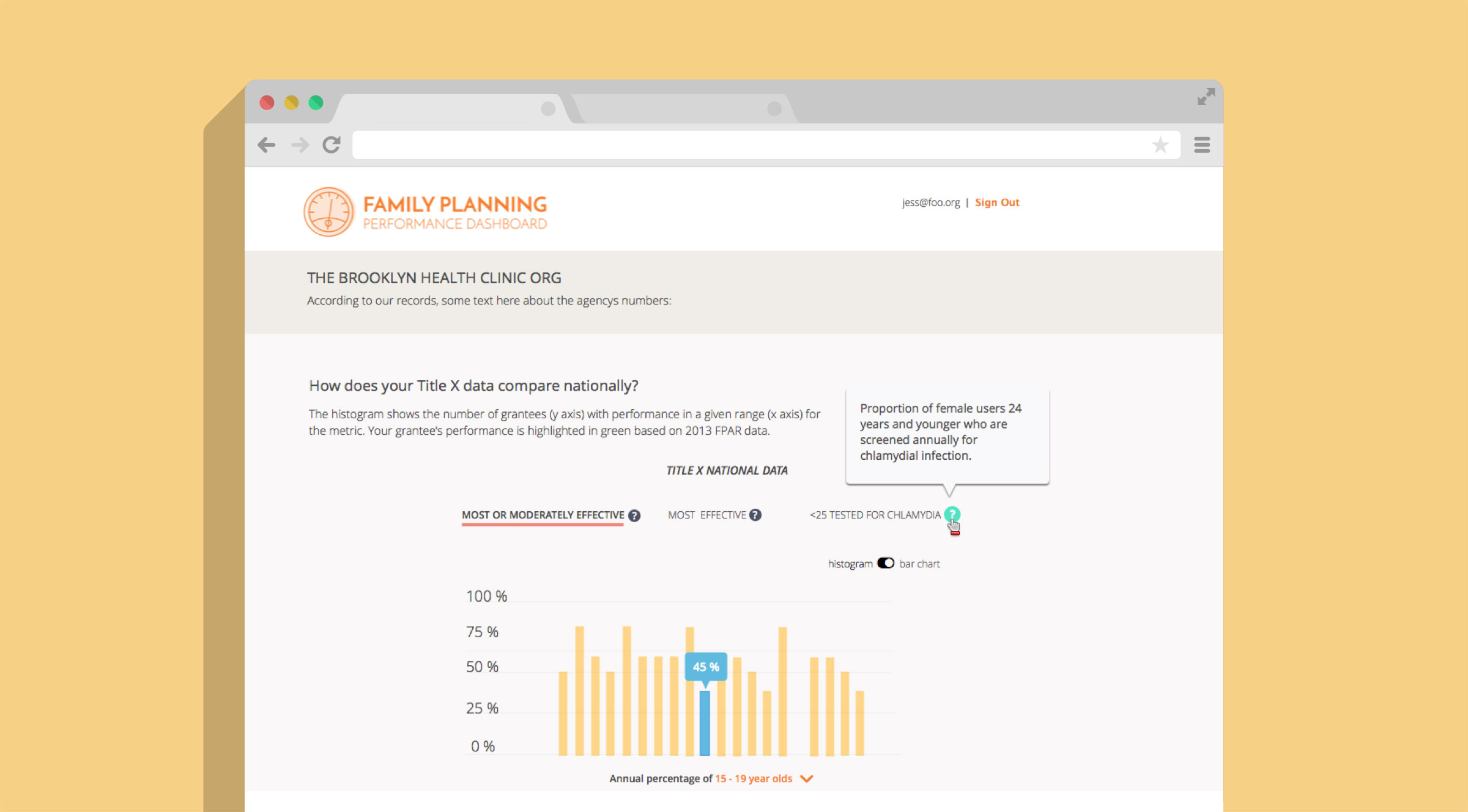Image resolution: width=1468 pixels, height=812 pixels.
Task: Select the blue 45% highlighted bar
Action: [705, 722]
